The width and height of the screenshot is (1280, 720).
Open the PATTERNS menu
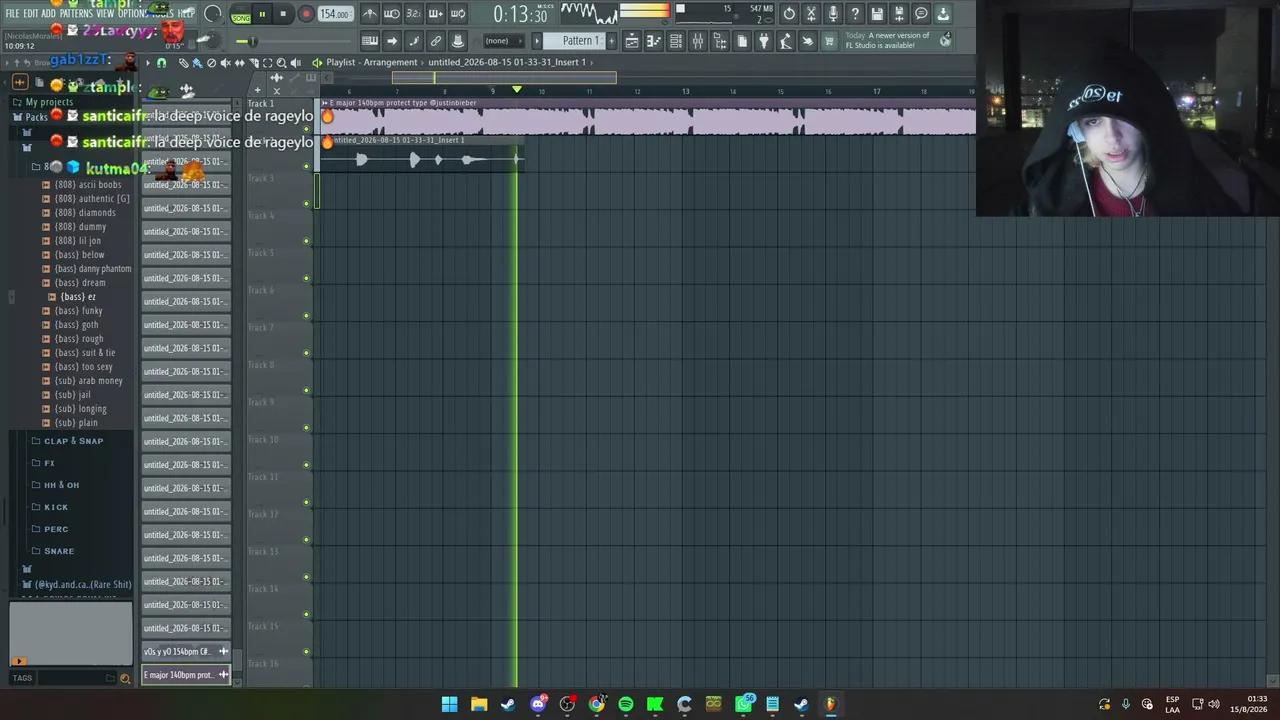(x=76, y=13)
